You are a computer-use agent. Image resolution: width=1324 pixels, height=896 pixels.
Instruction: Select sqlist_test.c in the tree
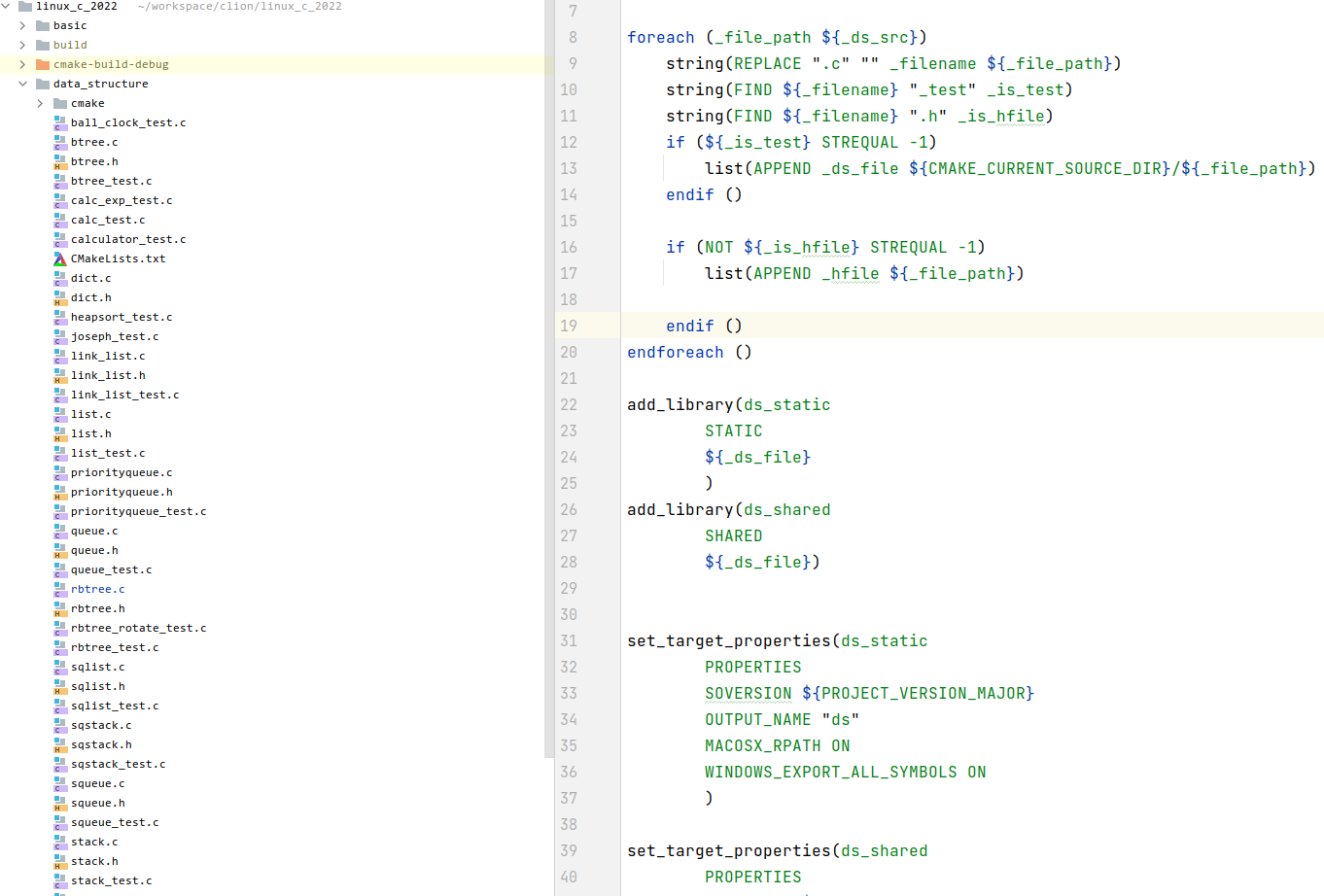[x=115, y=706]
